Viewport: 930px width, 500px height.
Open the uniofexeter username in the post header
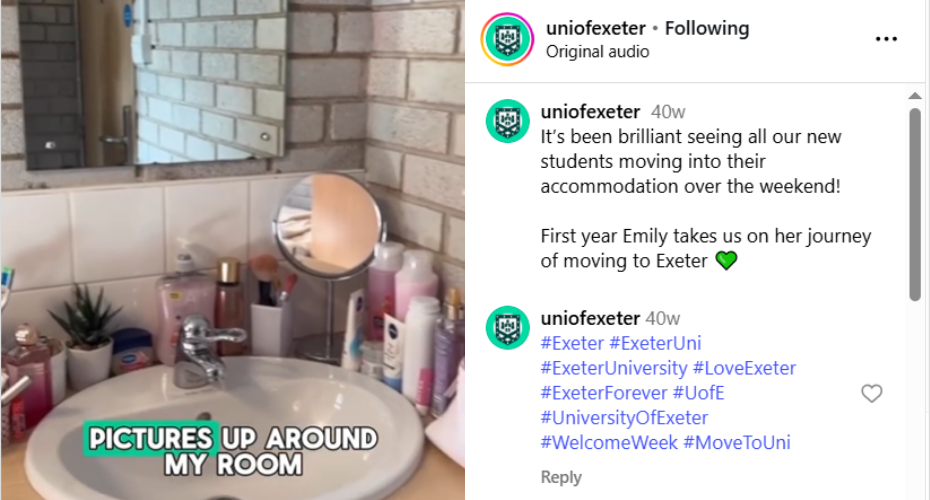click(595, 28)
